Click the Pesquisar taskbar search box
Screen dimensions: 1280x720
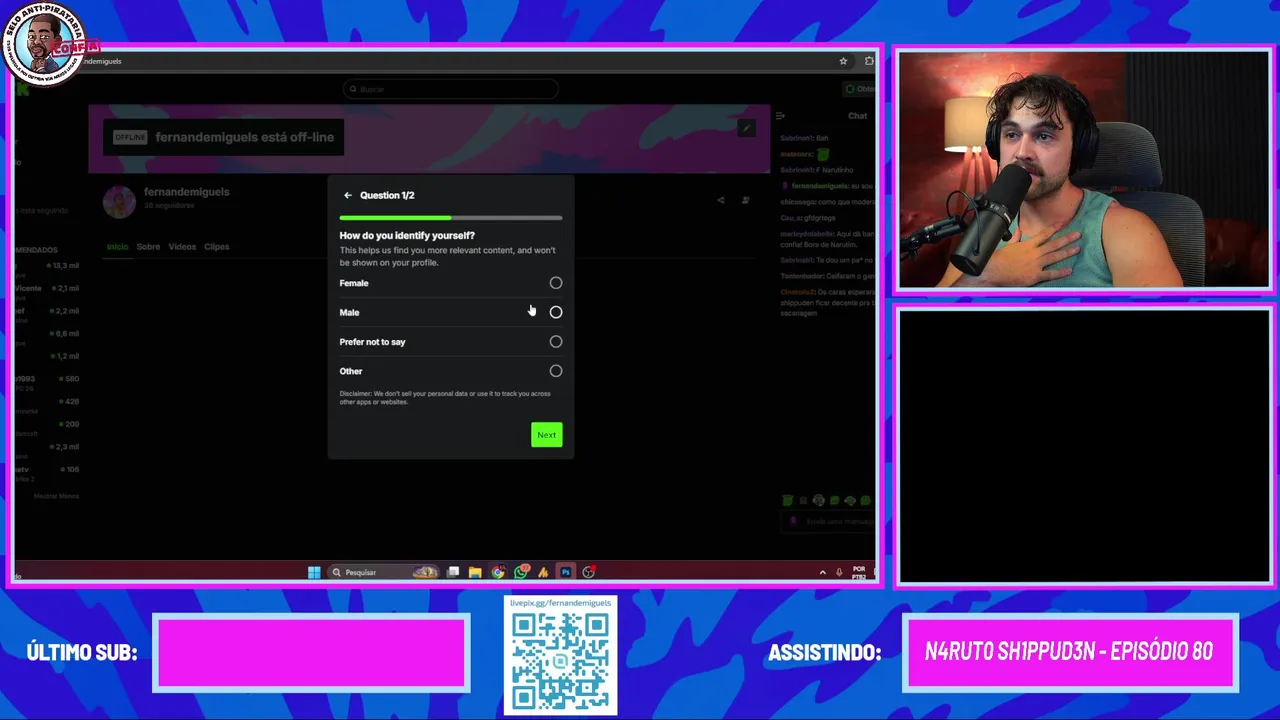tap(384, 572)
